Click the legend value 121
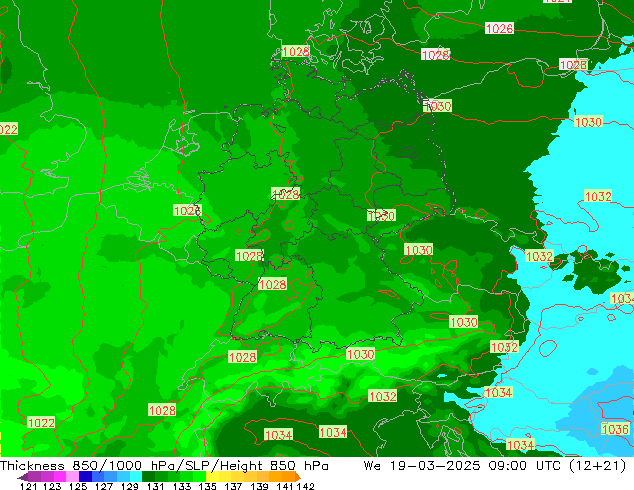 [x=29, y=486]
